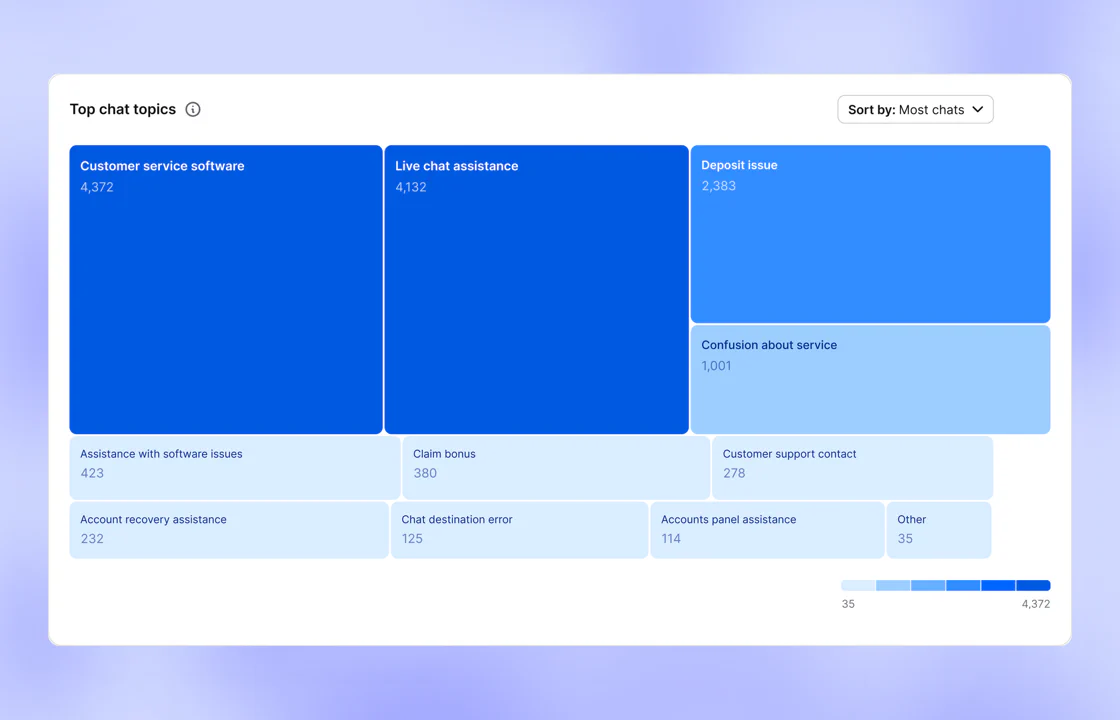This screenshot has height=720, width=1120.
Task: Click the 232 count under Account recovery assistance
Action: tap(91, 539)
